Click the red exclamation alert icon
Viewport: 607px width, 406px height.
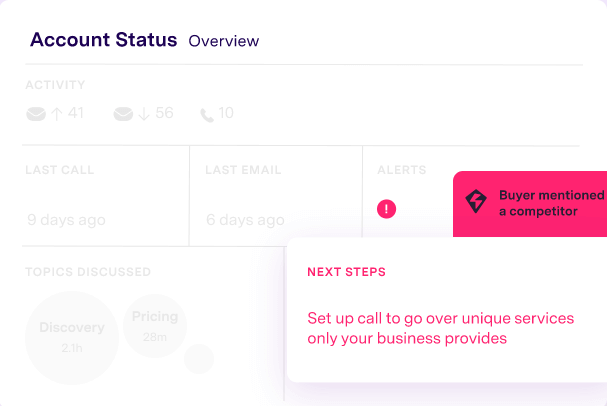pos(386,209)
